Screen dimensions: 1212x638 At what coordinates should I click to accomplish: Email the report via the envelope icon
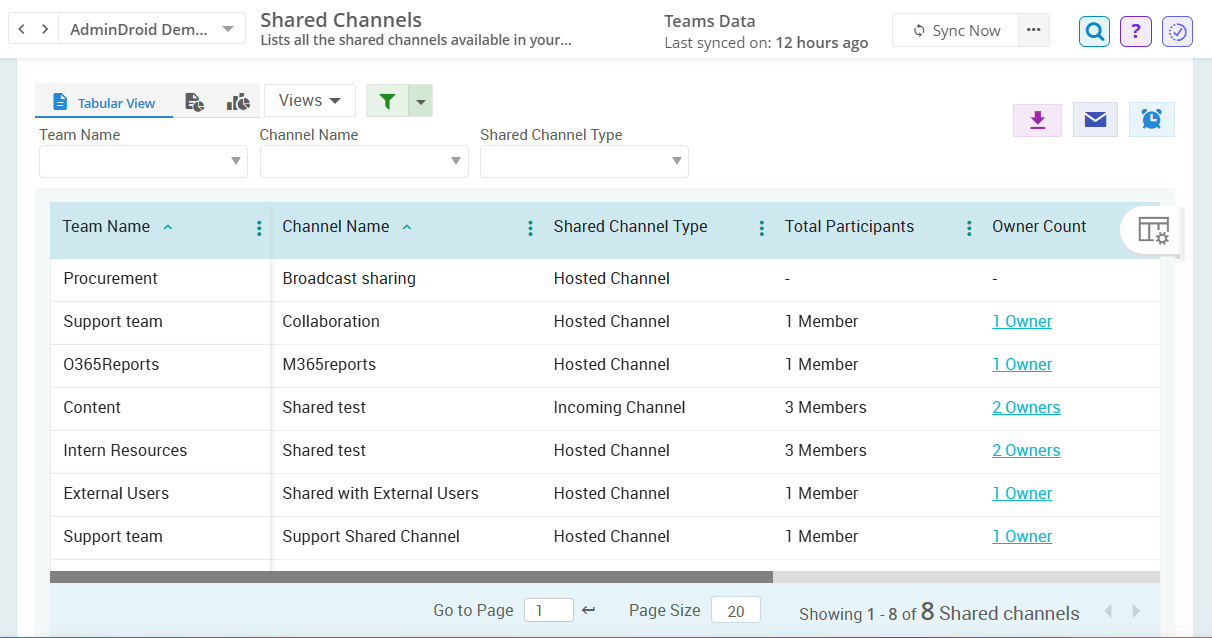[x=1095, y=119]
